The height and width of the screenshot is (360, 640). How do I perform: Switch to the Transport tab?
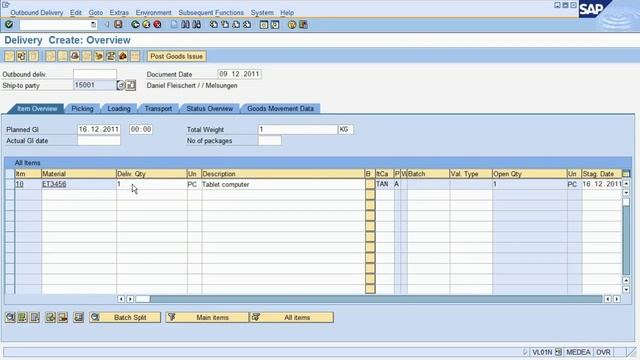(158, 109)
